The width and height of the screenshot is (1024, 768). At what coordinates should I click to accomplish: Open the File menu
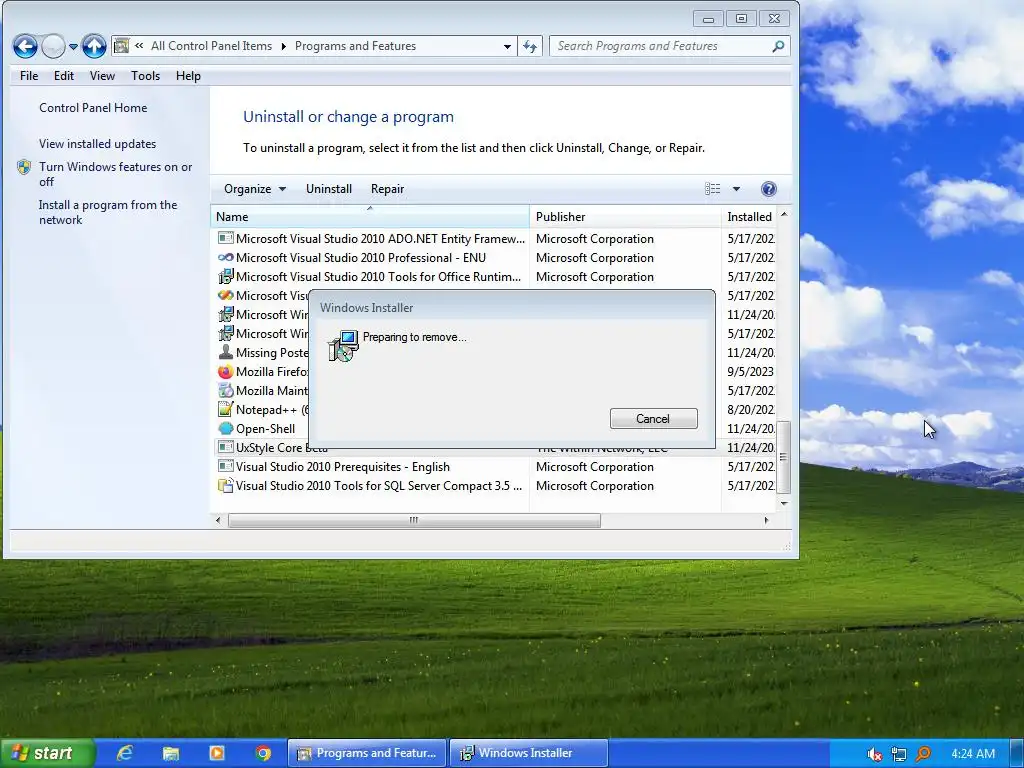(x=29, y=76)
